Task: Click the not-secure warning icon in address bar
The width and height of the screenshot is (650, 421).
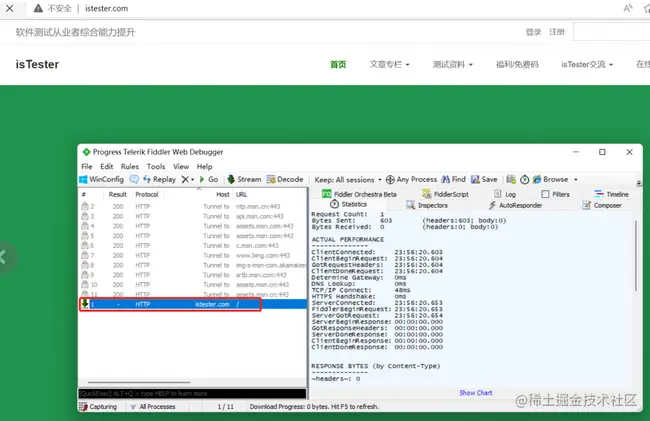Action: pos(38,8)
